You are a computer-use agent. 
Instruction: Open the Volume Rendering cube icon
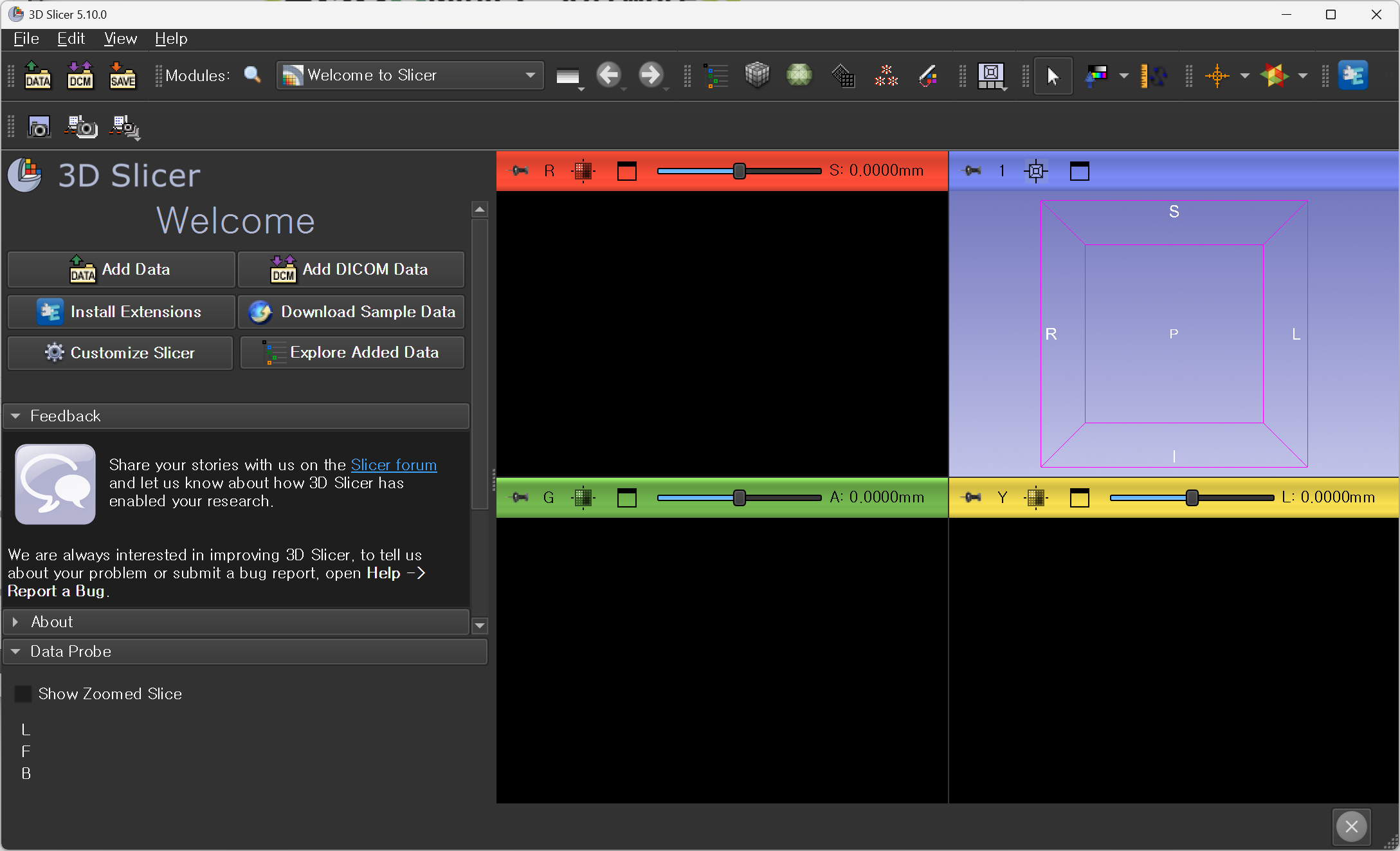[757, 76]
